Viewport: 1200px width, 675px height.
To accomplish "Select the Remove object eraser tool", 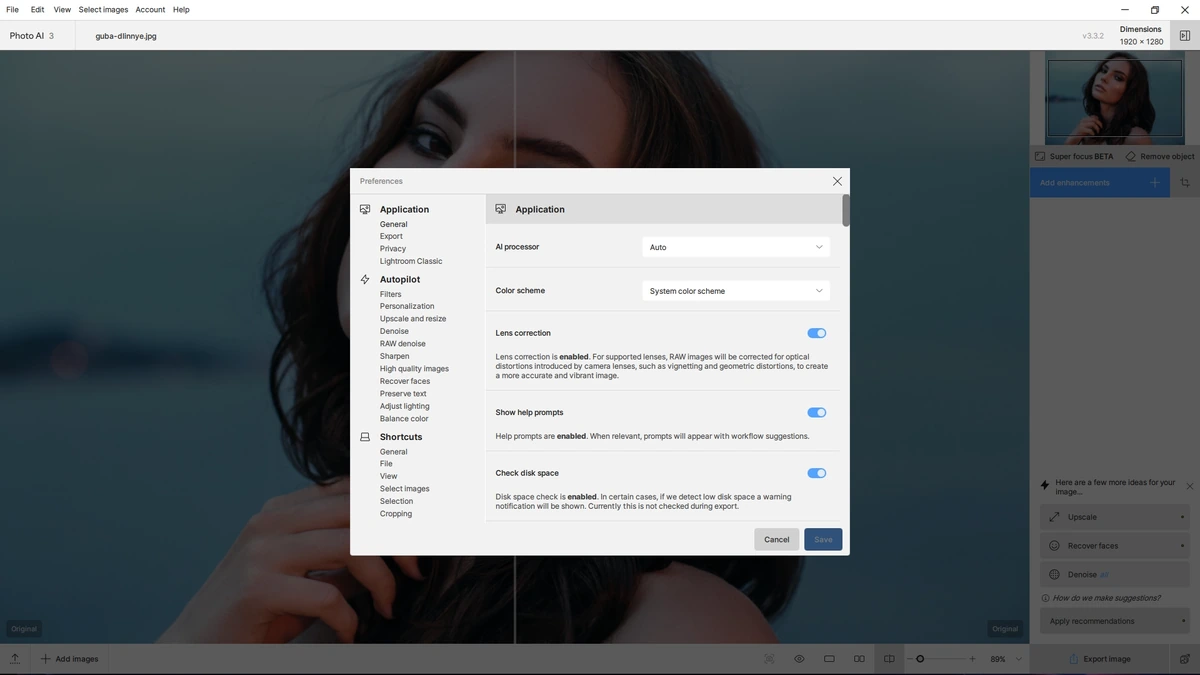I will pyautogui.click(x=1160, y=157).
